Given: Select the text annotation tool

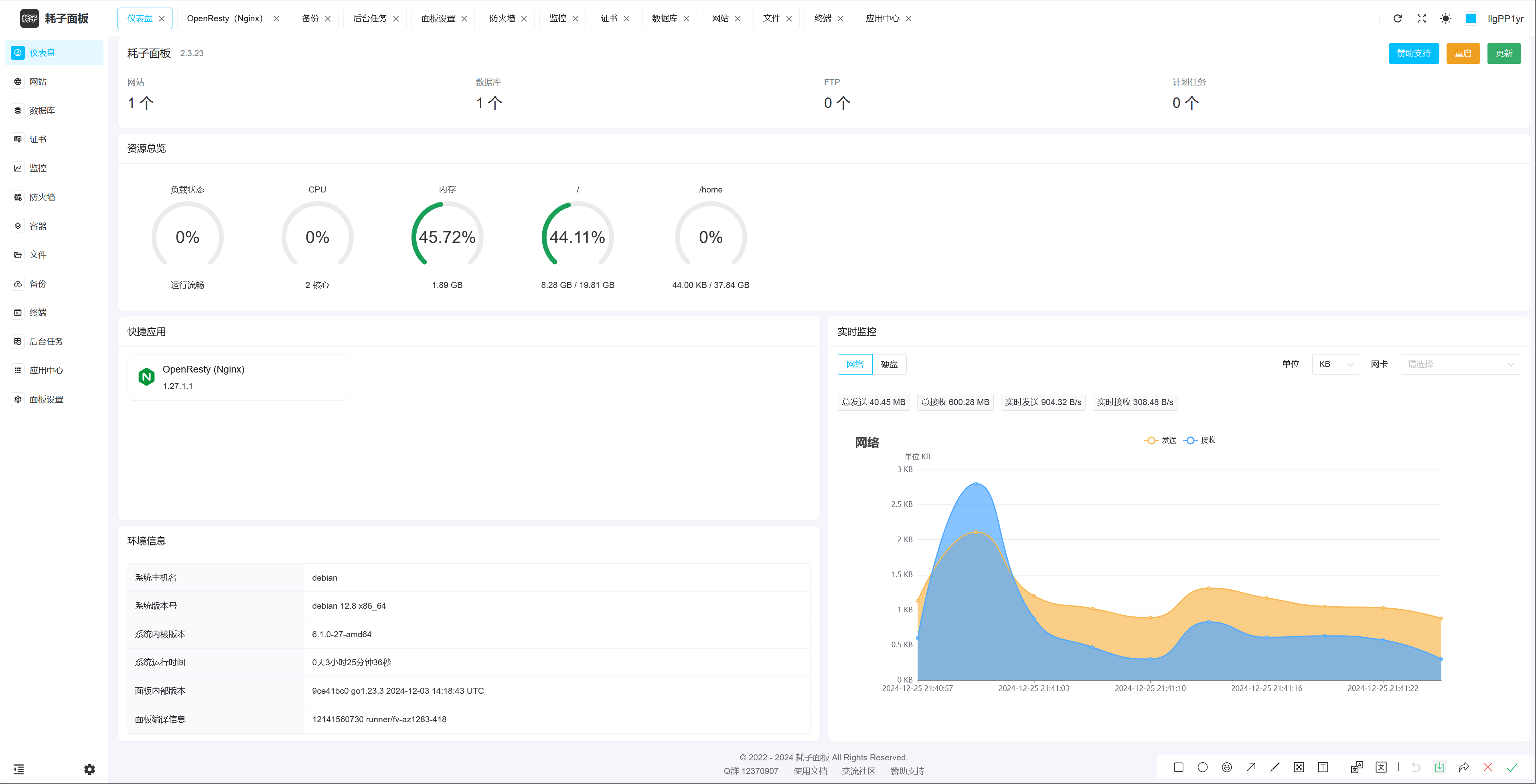Looking at the screenshot, I should click(1323, 767).
